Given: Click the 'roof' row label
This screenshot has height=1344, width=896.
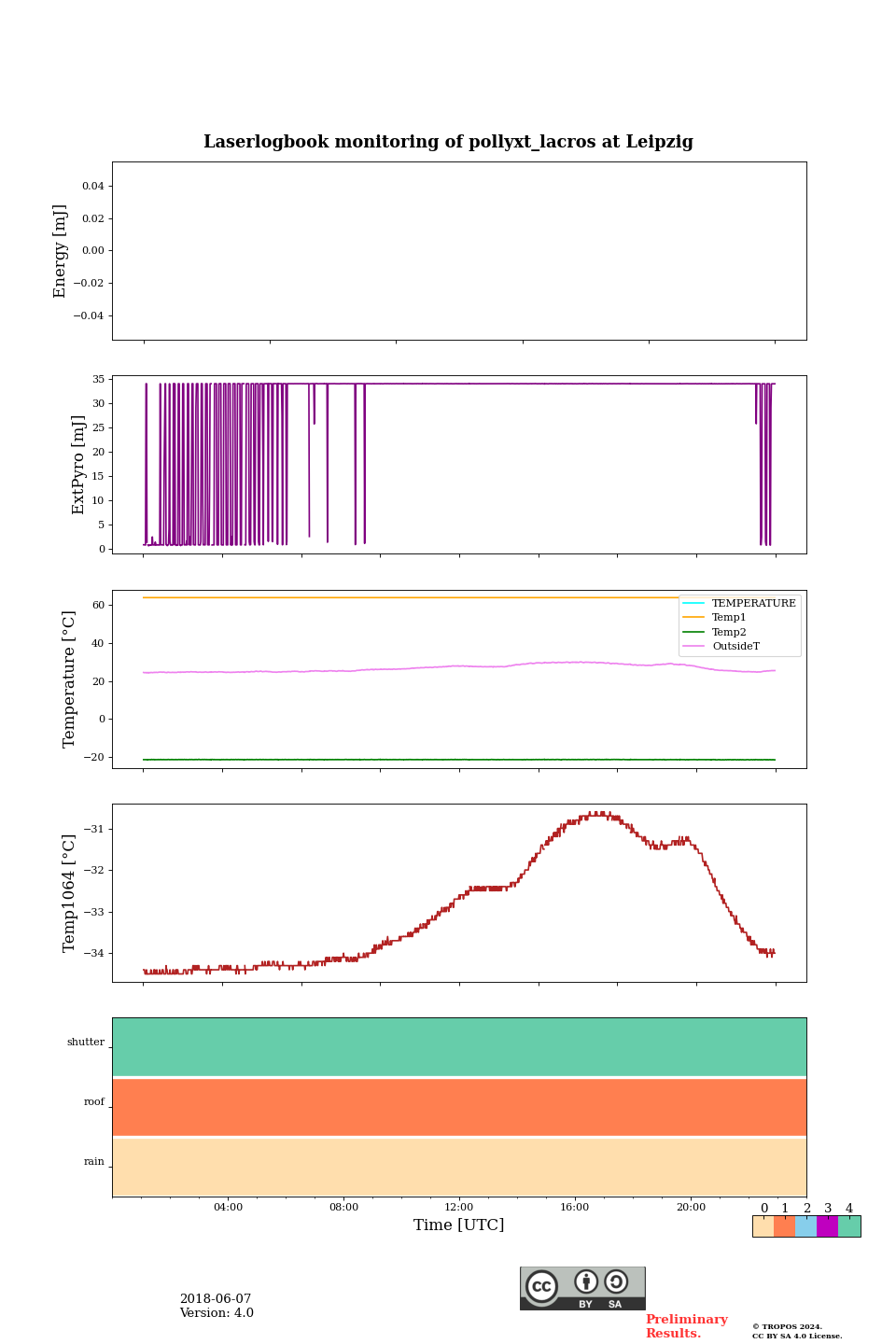Looking at the screenshot, I should click(x=94, y=1102).
